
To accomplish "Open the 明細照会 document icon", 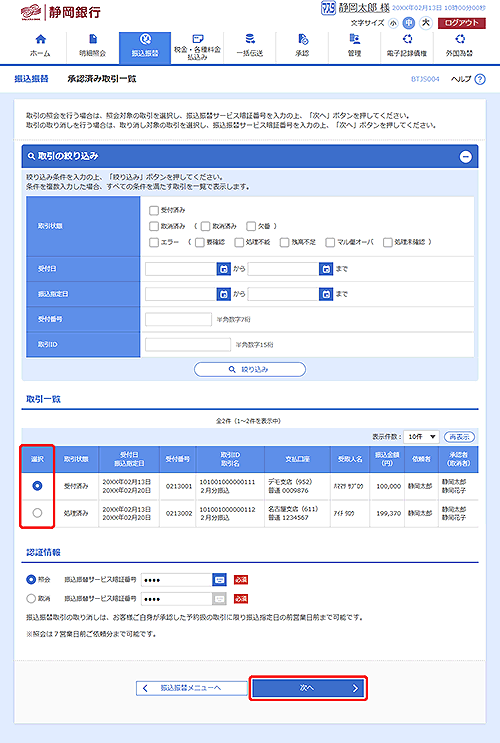I will [x=93, y=39].
